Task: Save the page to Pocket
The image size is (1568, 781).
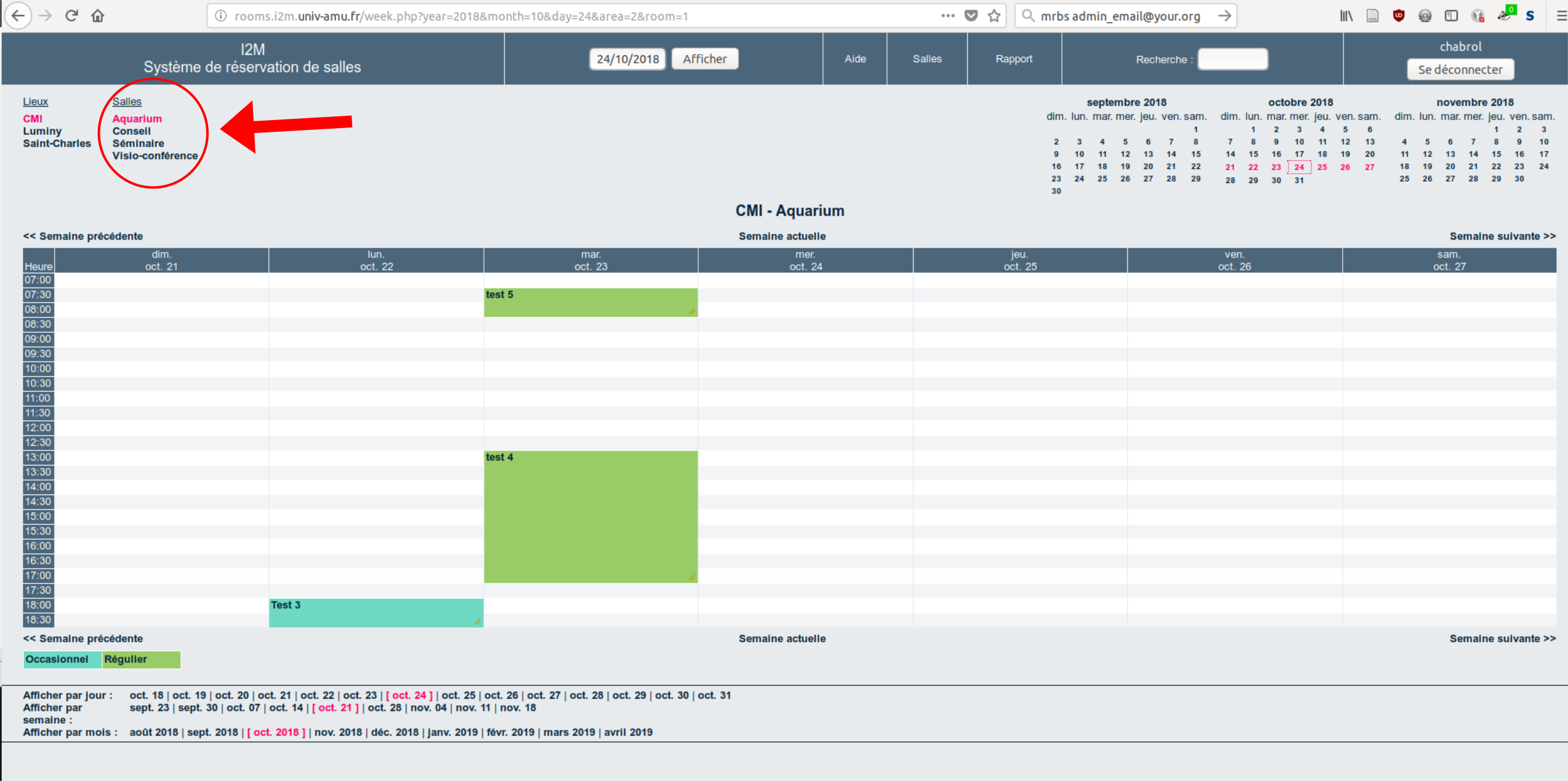Action: [x=971, y=16]
